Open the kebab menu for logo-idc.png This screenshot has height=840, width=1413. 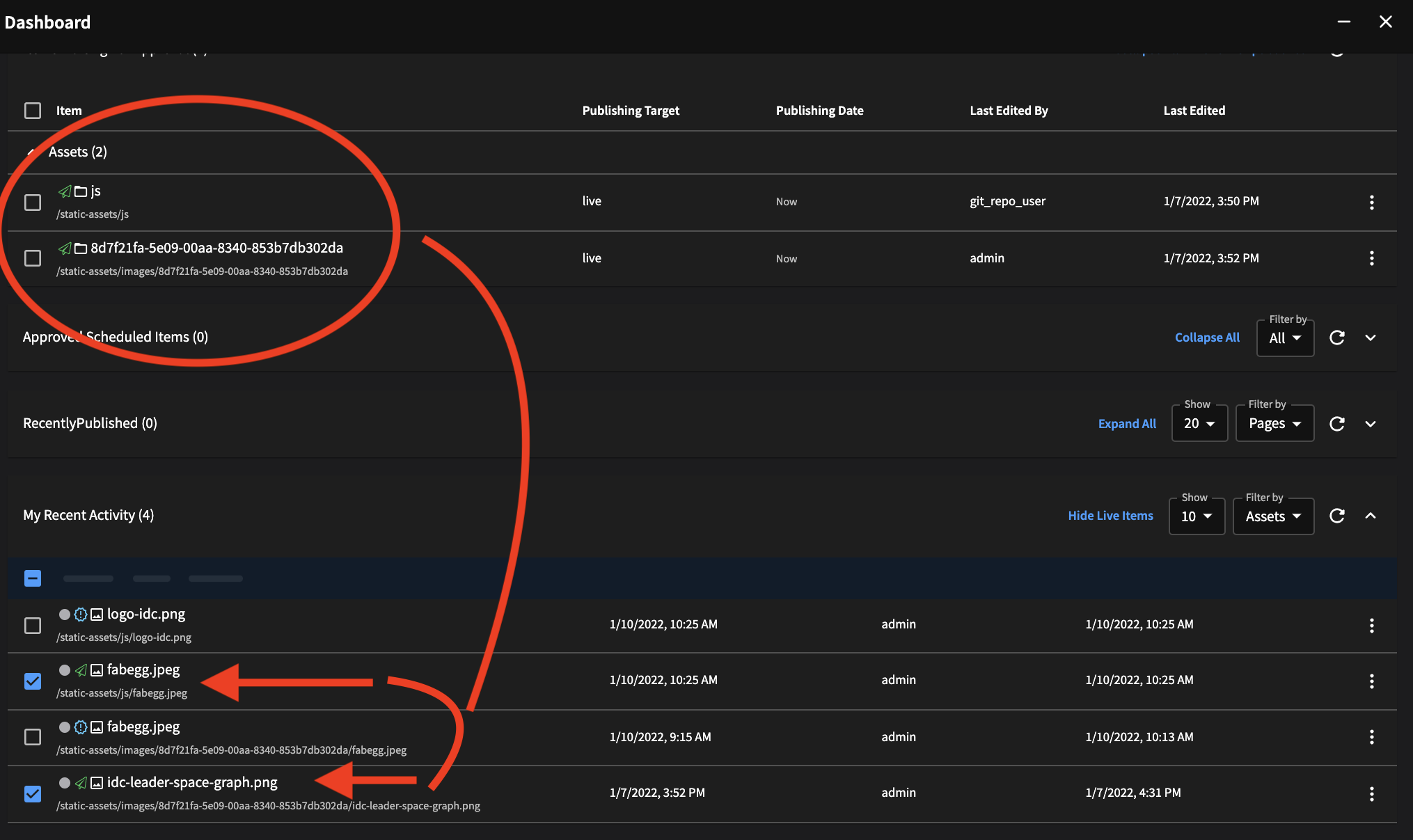coord(1372,625)
